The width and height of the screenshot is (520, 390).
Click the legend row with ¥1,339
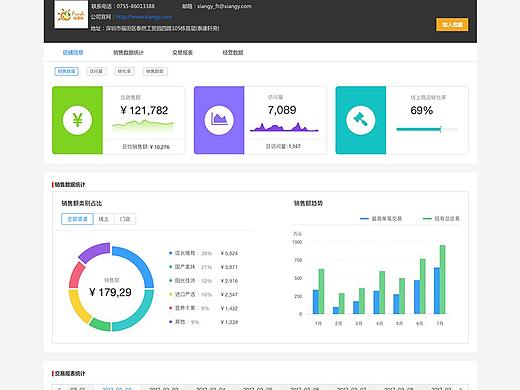tap(203, 322)
